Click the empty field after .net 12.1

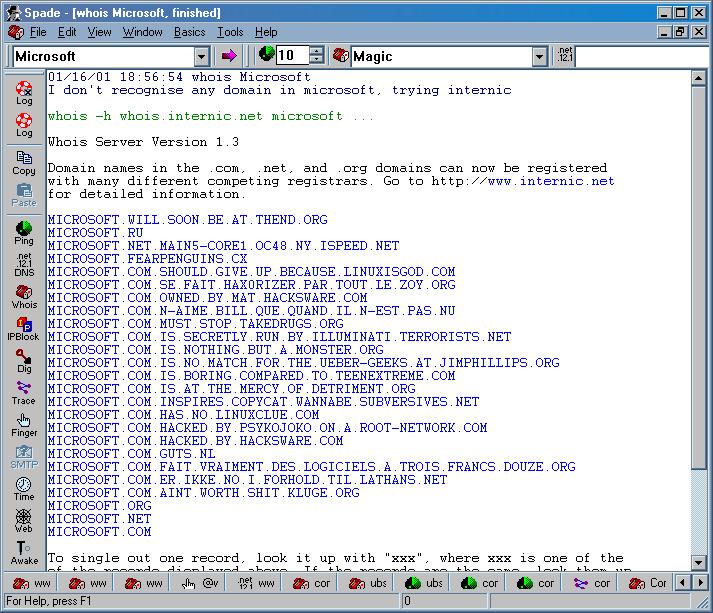[642, 56]
